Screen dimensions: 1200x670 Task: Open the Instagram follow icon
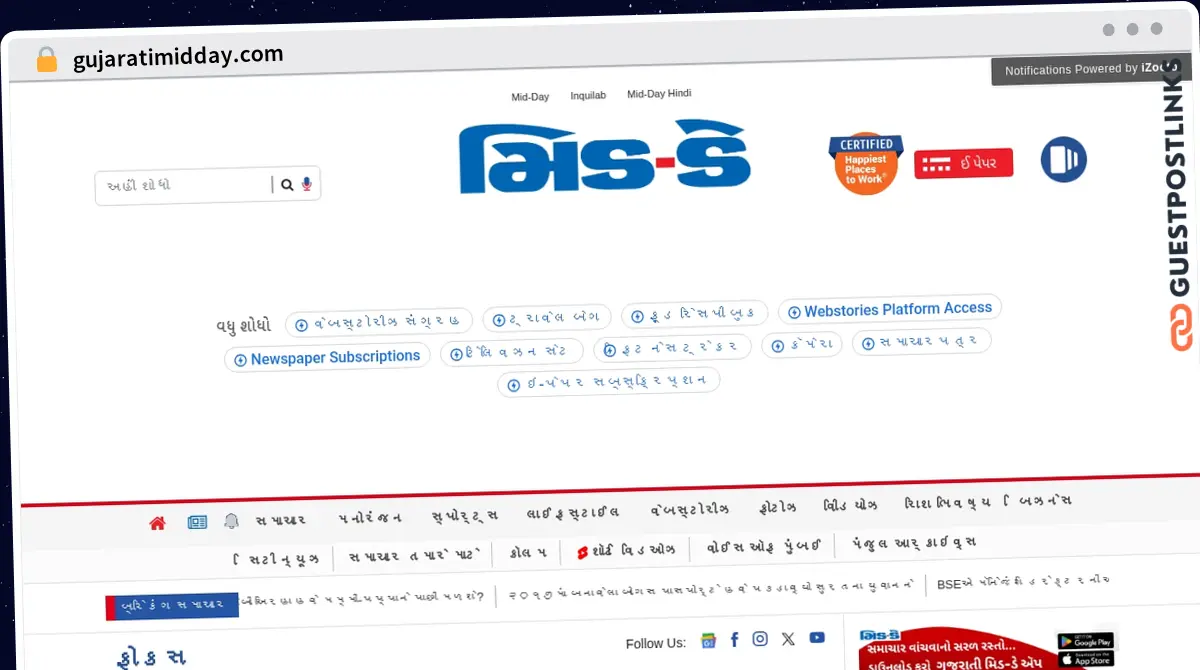760,639
